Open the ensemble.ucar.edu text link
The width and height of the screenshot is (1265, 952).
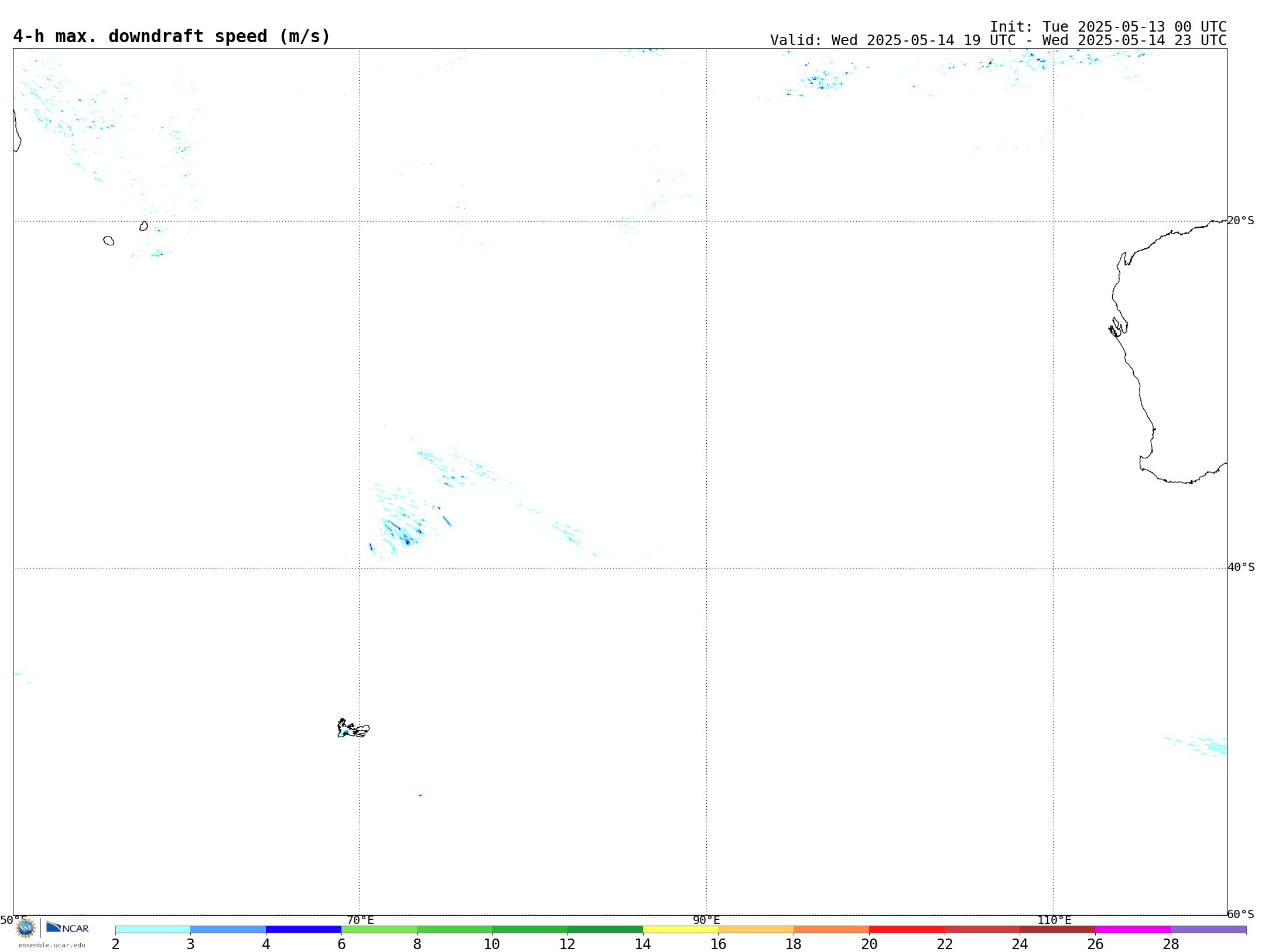coord(52,945)
